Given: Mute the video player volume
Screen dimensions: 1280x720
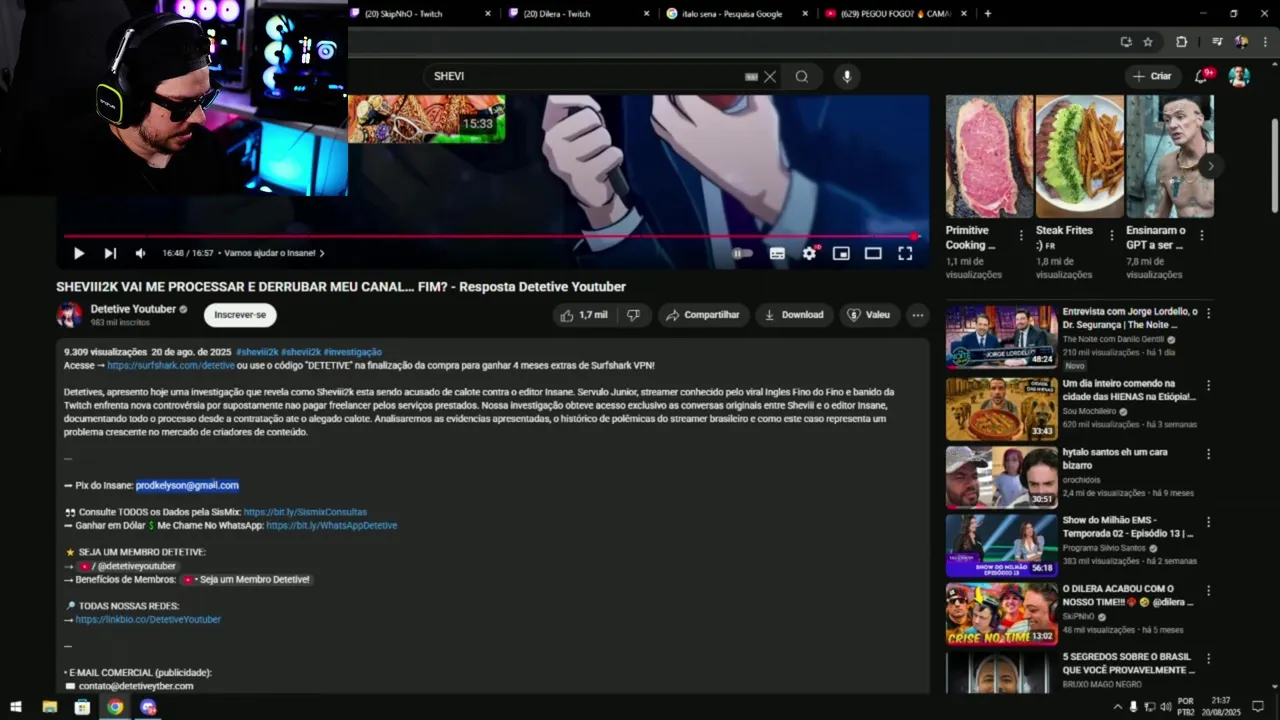Looking at the screenshot, I should click(140, 253).
